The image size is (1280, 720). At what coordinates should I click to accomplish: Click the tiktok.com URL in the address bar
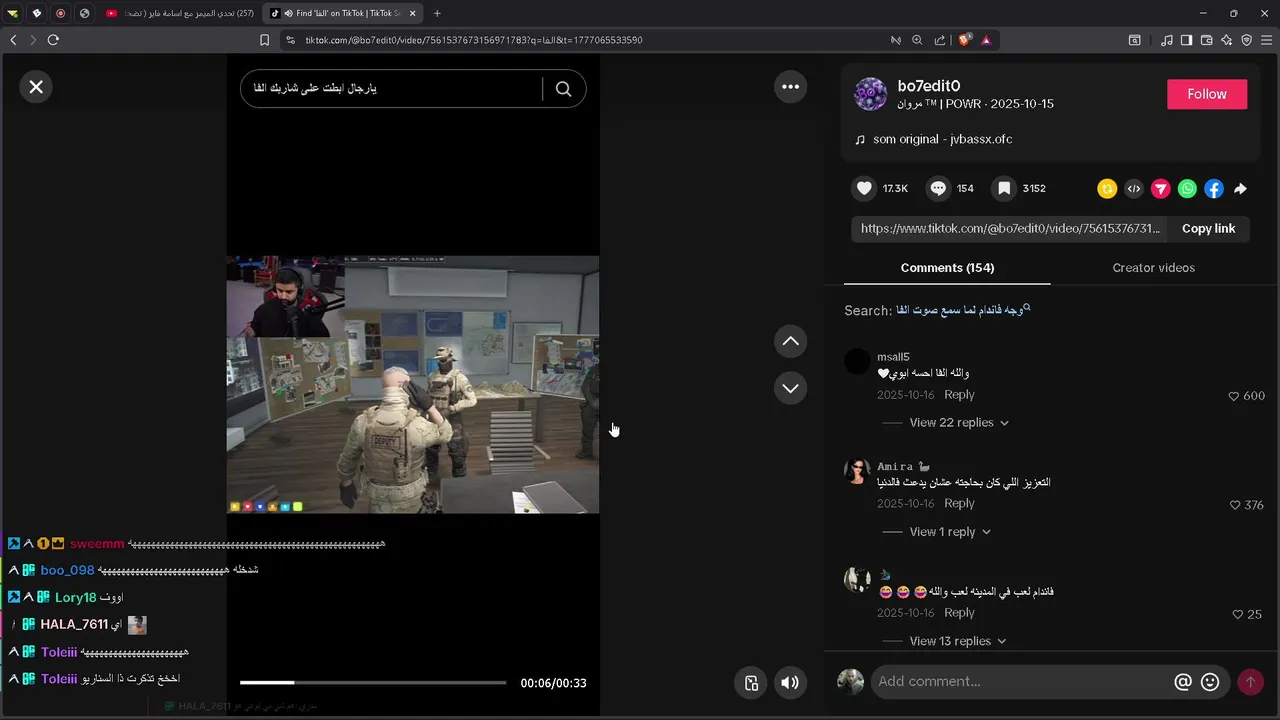pyautogui.click(x=473, y=40)
